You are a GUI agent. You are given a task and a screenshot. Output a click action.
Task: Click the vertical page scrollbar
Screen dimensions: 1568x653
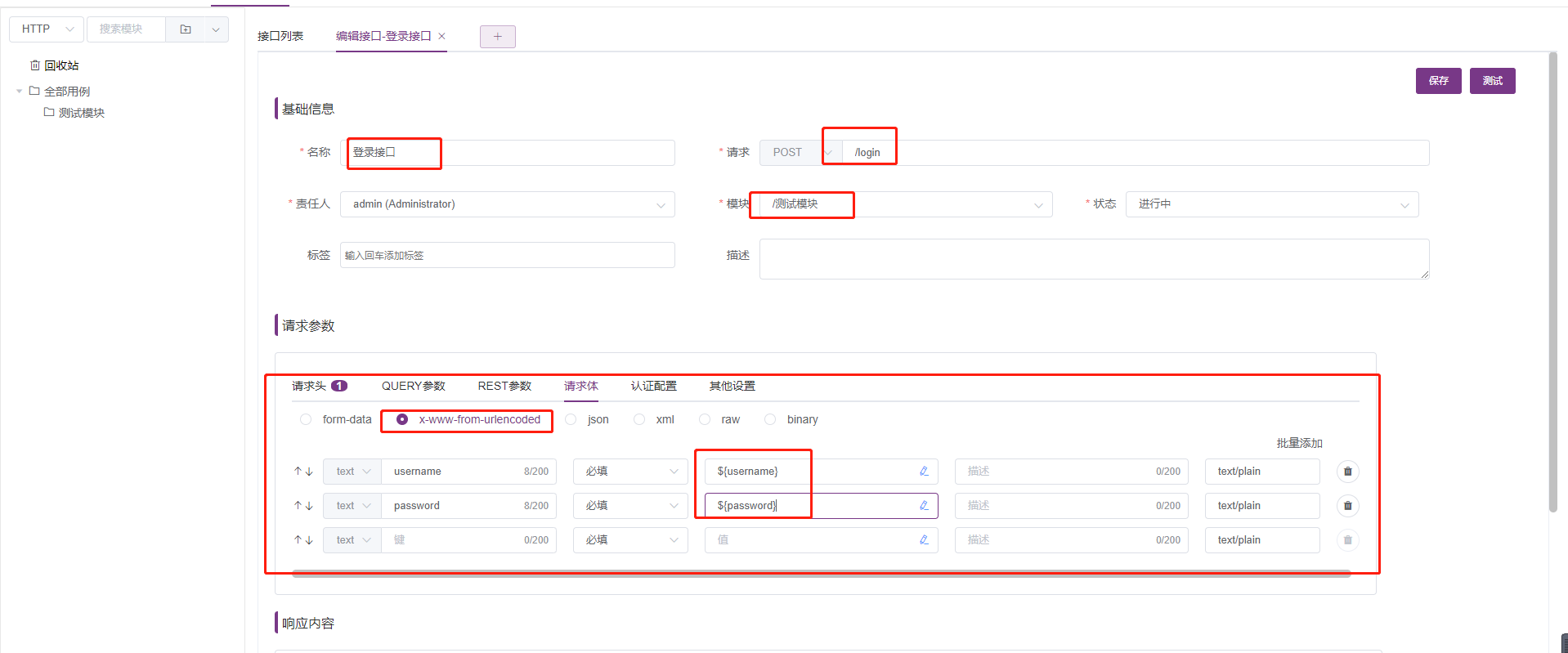click(1552, 282)
